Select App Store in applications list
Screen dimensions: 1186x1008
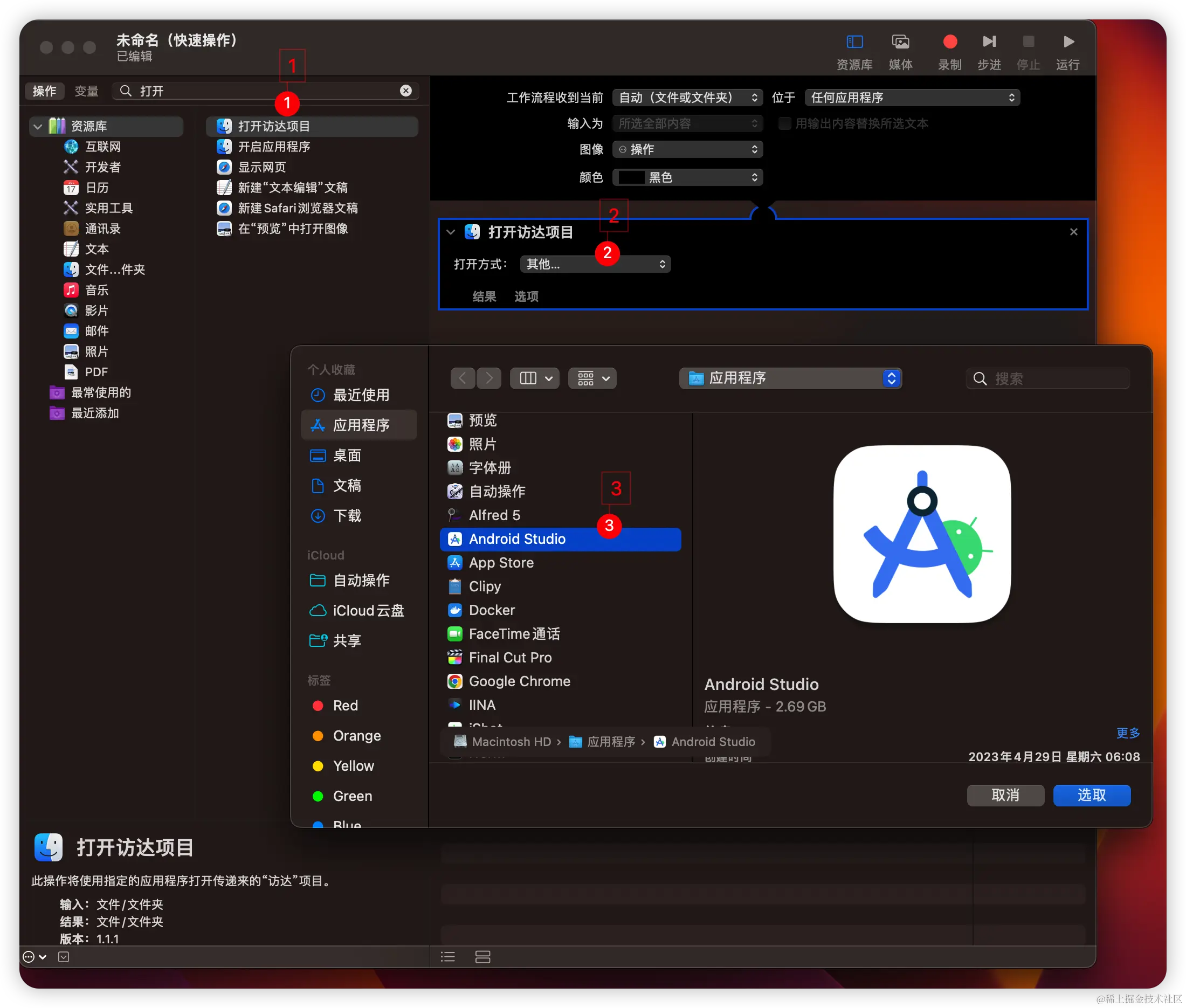click(560, 563)
